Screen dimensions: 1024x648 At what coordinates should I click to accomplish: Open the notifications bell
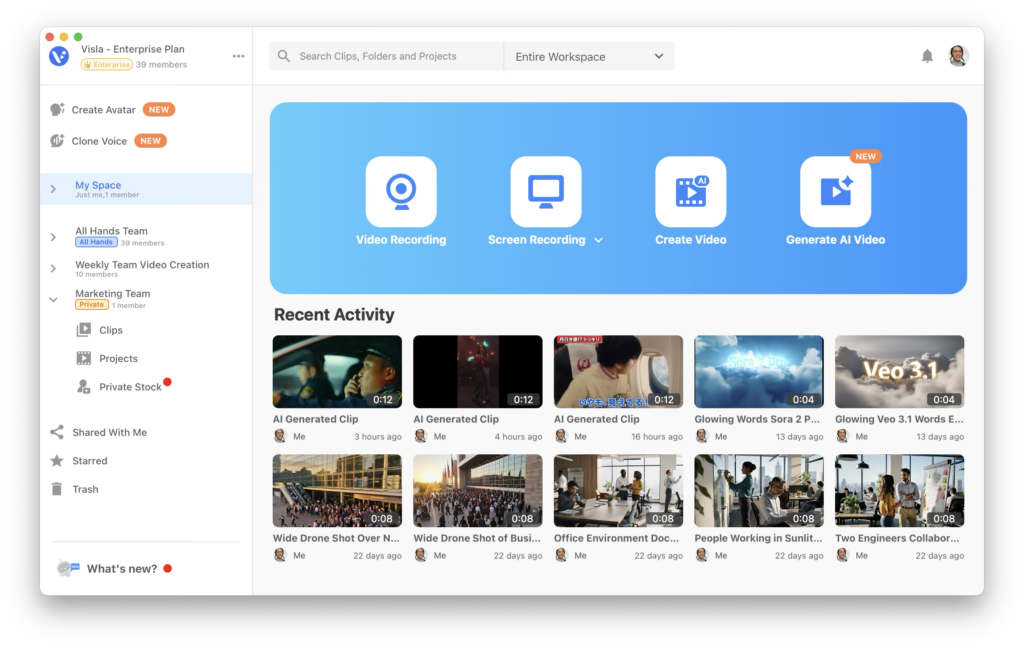[x=927, y=56]
